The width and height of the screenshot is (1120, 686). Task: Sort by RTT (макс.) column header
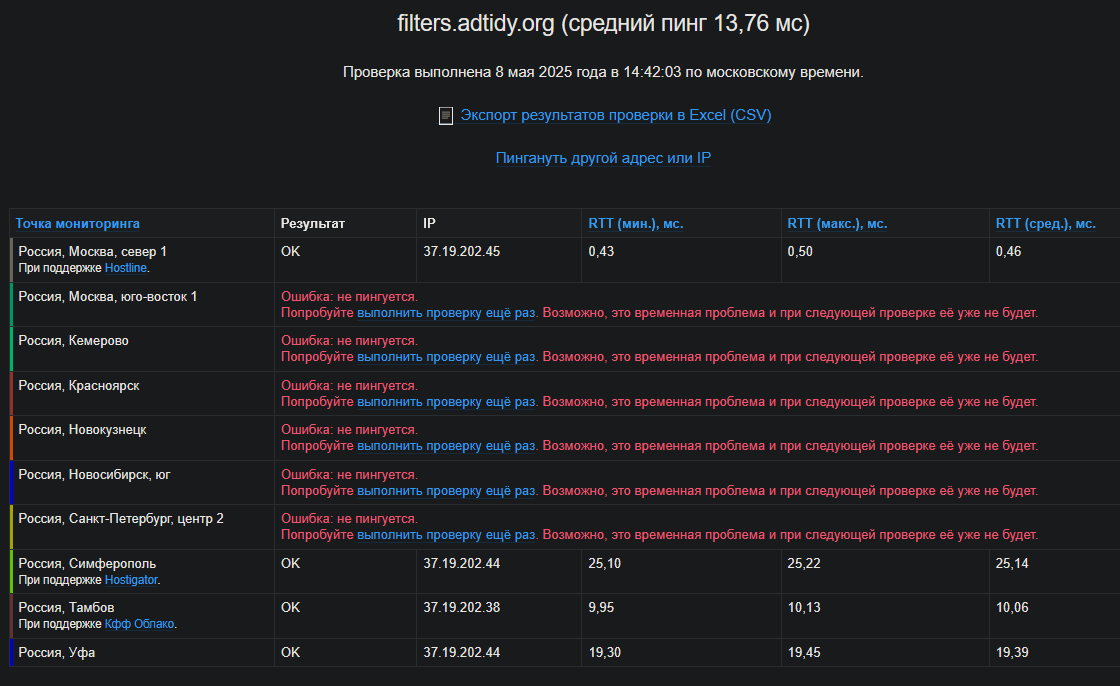click(x=837, y=224)
